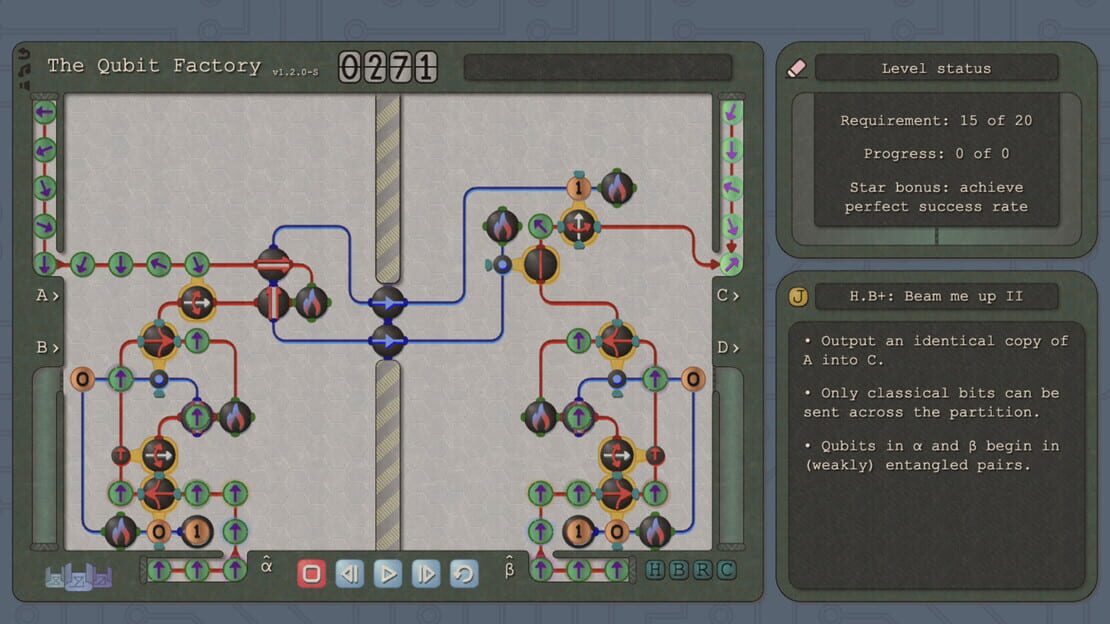Click the yellow J level badge
Viewport: 1110px width, 624px height.
click(x=798, y=296)
